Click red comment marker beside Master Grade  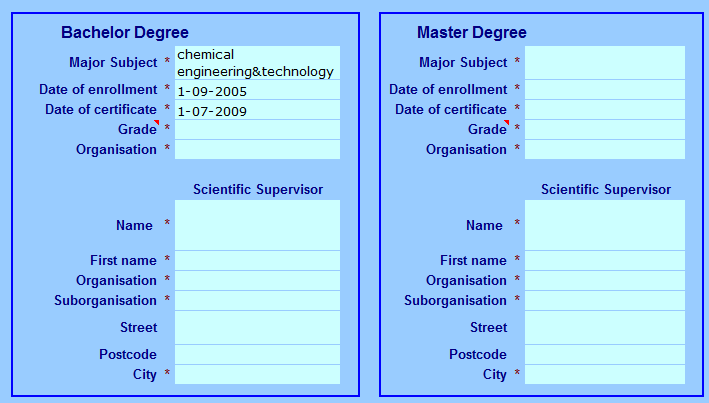click(507, 123)
